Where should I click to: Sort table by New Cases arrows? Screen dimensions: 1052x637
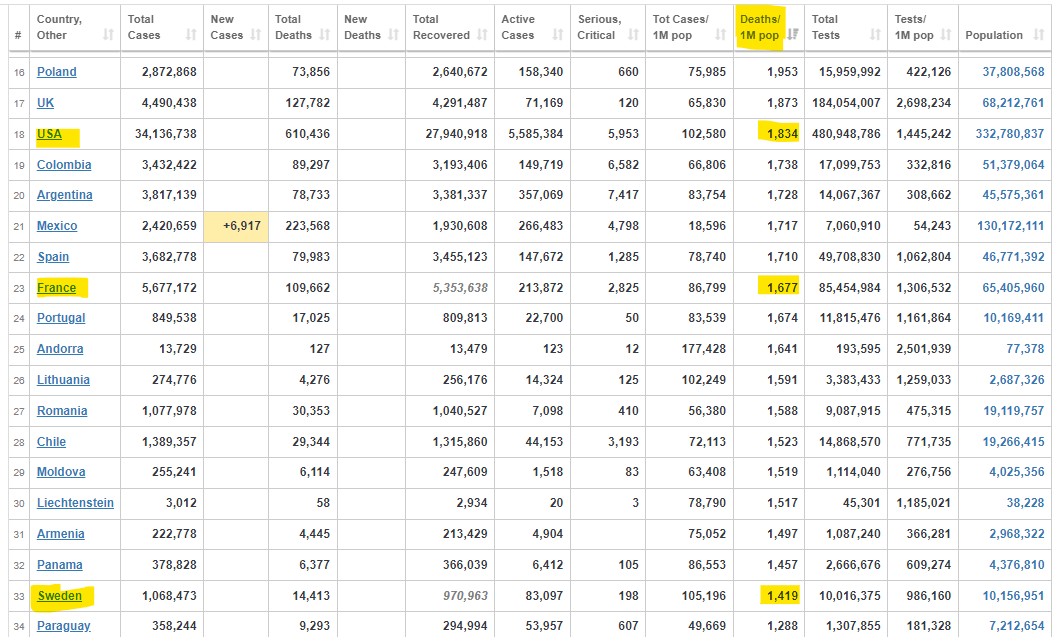click(256, 35)
